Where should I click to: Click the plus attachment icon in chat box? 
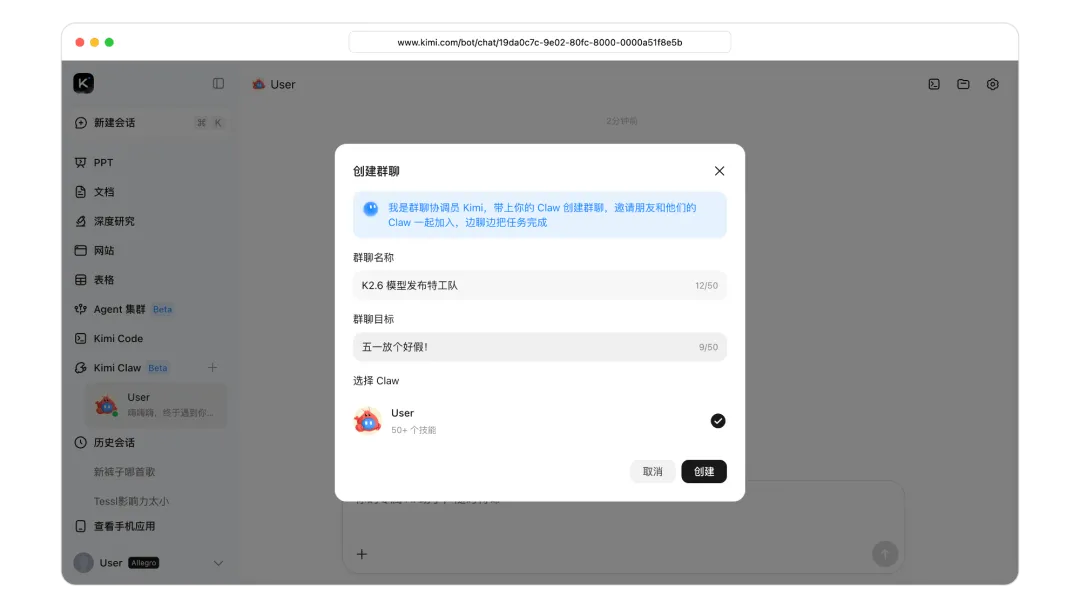pyautogui.click(x=362, y=554)
